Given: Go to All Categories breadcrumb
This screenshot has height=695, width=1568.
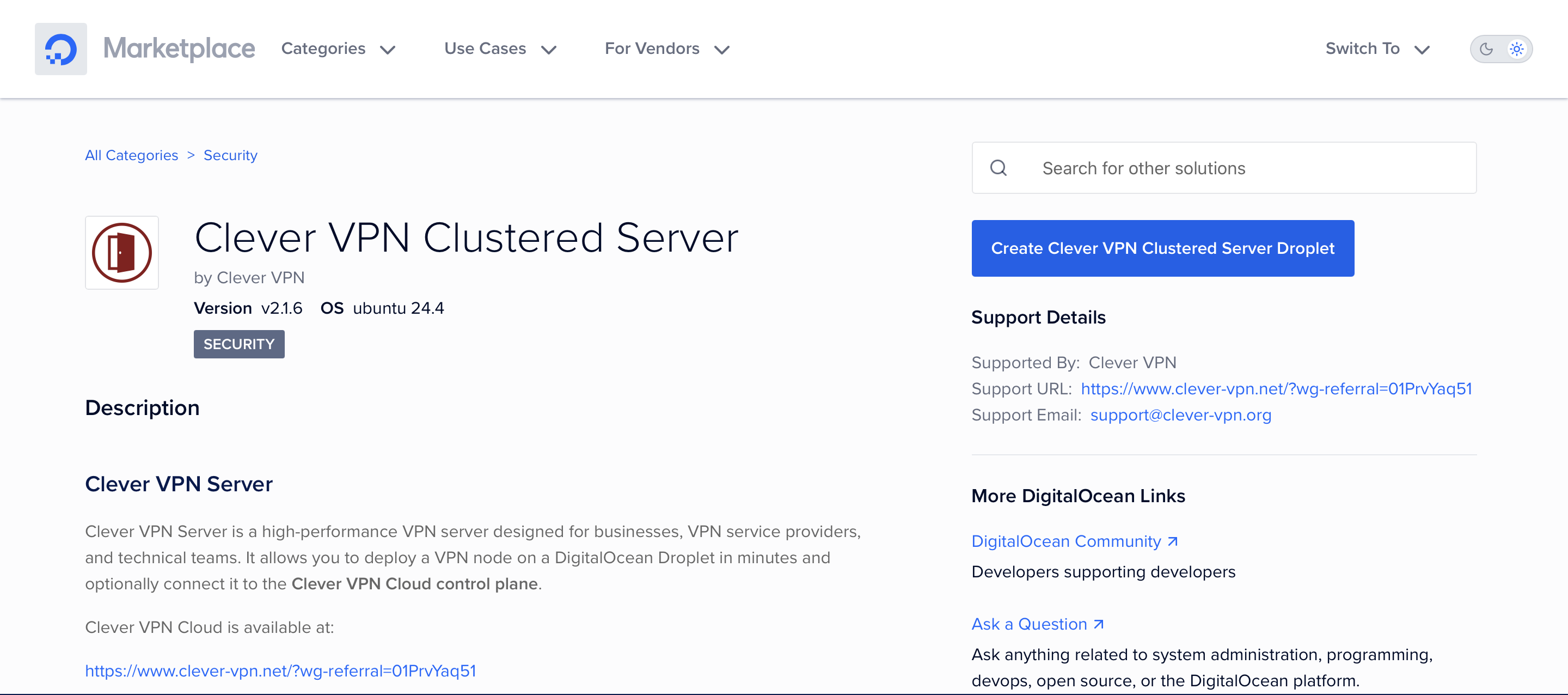Looking at the screenshot, I should (x=131, y=155).
